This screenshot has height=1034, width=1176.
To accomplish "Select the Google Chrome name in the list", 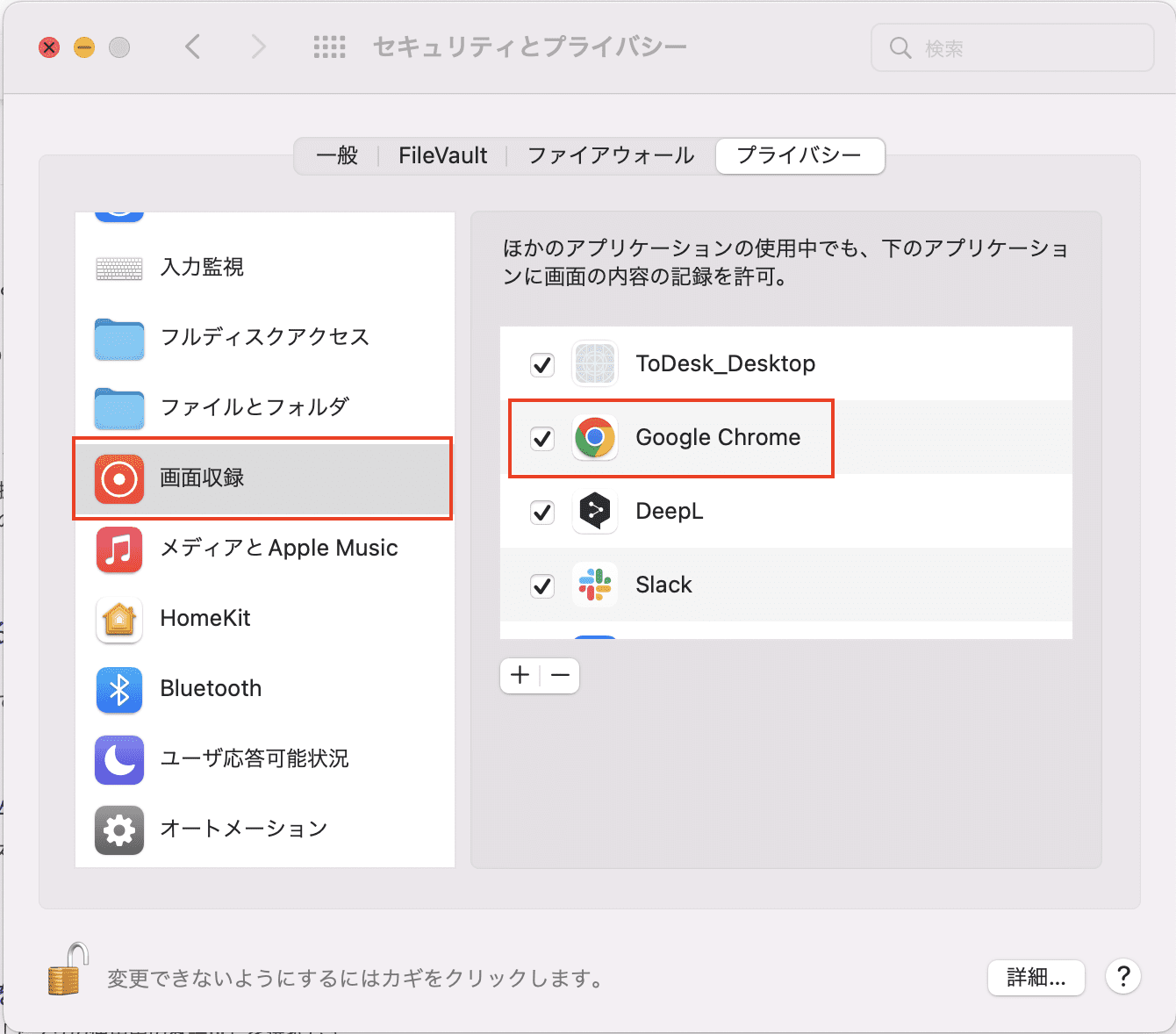I will point(718,437).
